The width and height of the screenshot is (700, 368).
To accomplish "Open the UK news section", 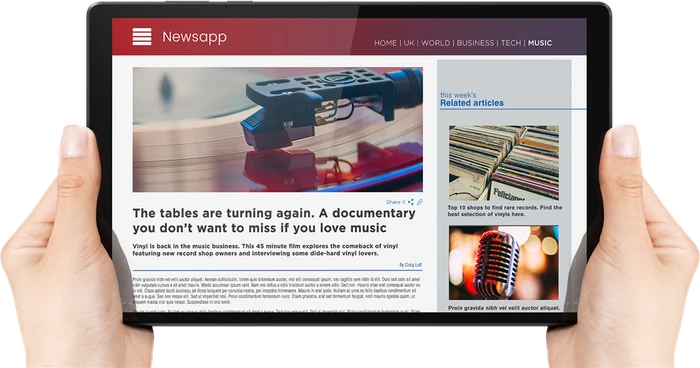I will 409,43.
